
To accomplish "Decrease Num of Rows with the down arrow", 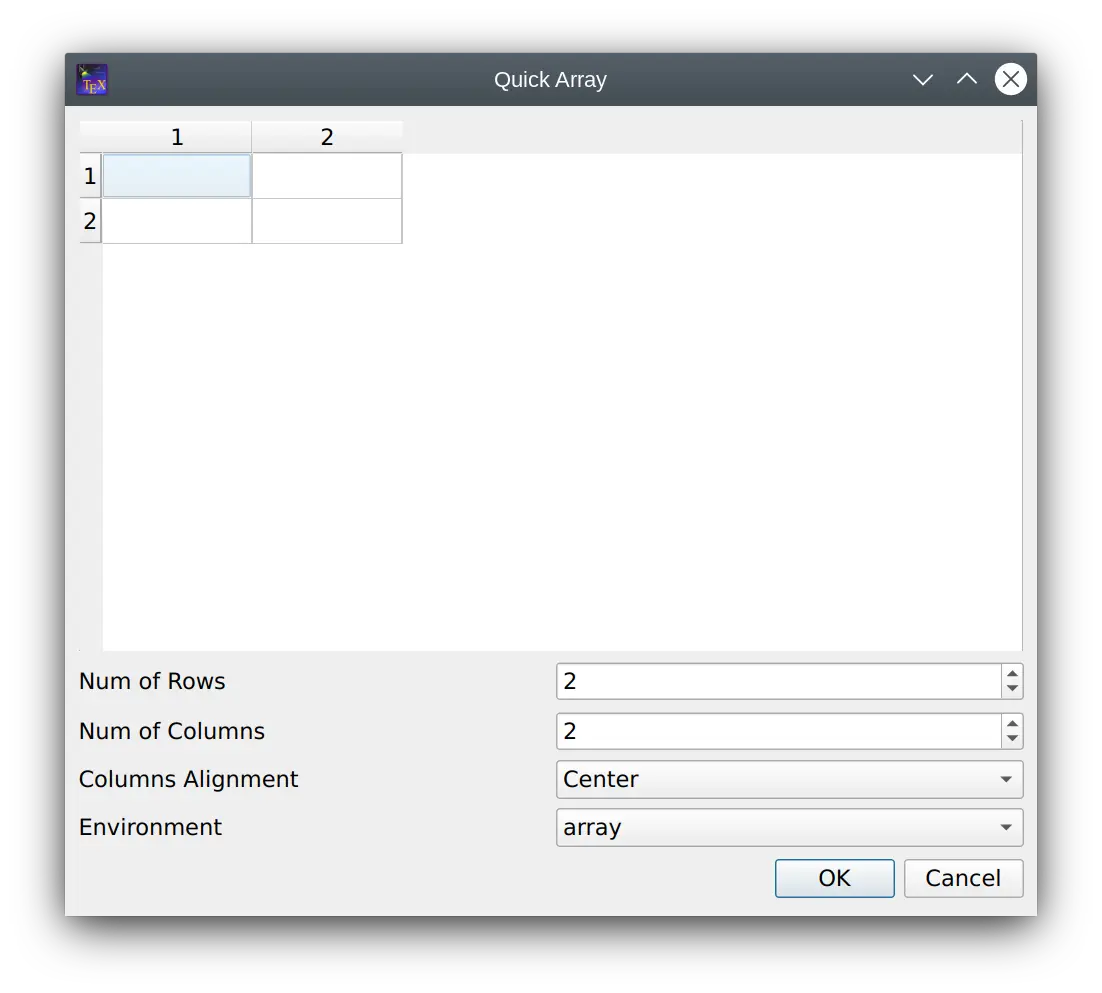I will pos(1013,688).
